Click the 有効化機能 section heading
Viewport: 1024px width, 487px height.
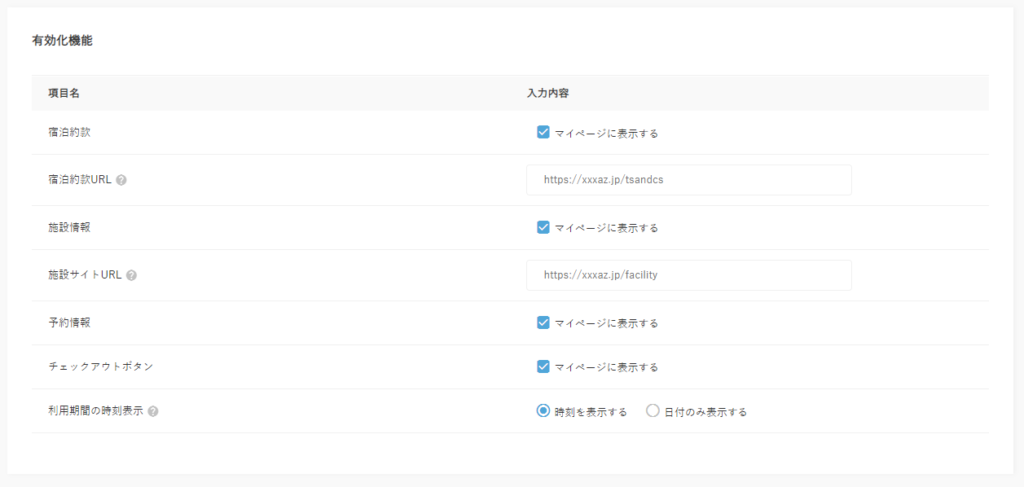[x=63, y=41]
